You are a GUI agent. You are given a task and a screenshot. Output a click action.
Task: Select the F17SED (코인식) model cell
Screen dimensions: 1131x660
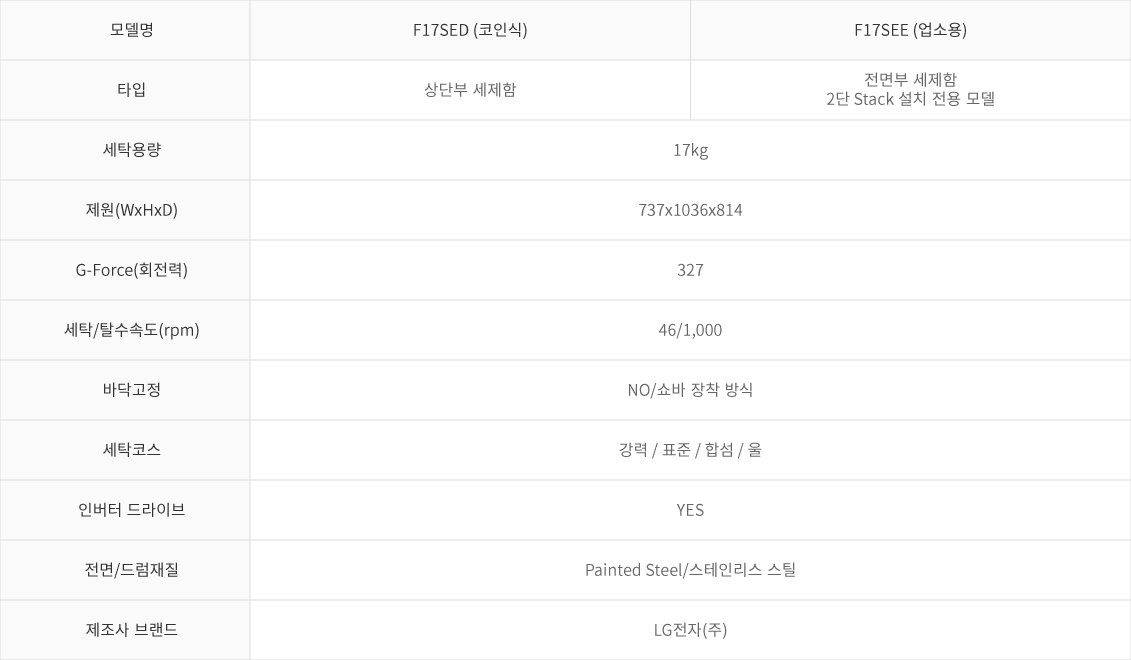pos(470,30)
